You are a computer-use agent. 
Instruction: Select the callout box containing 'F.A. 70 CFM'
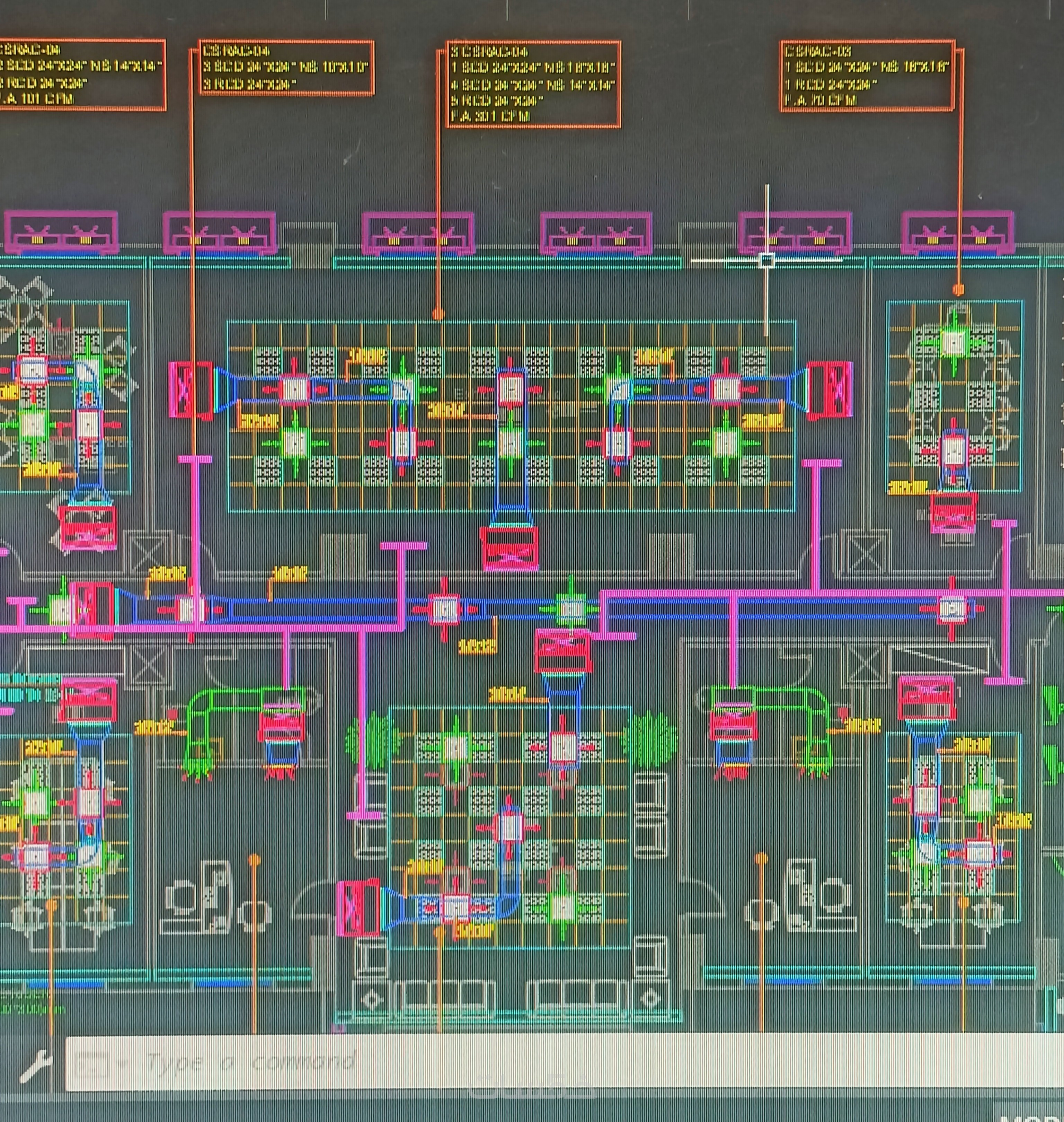point(867,76)
